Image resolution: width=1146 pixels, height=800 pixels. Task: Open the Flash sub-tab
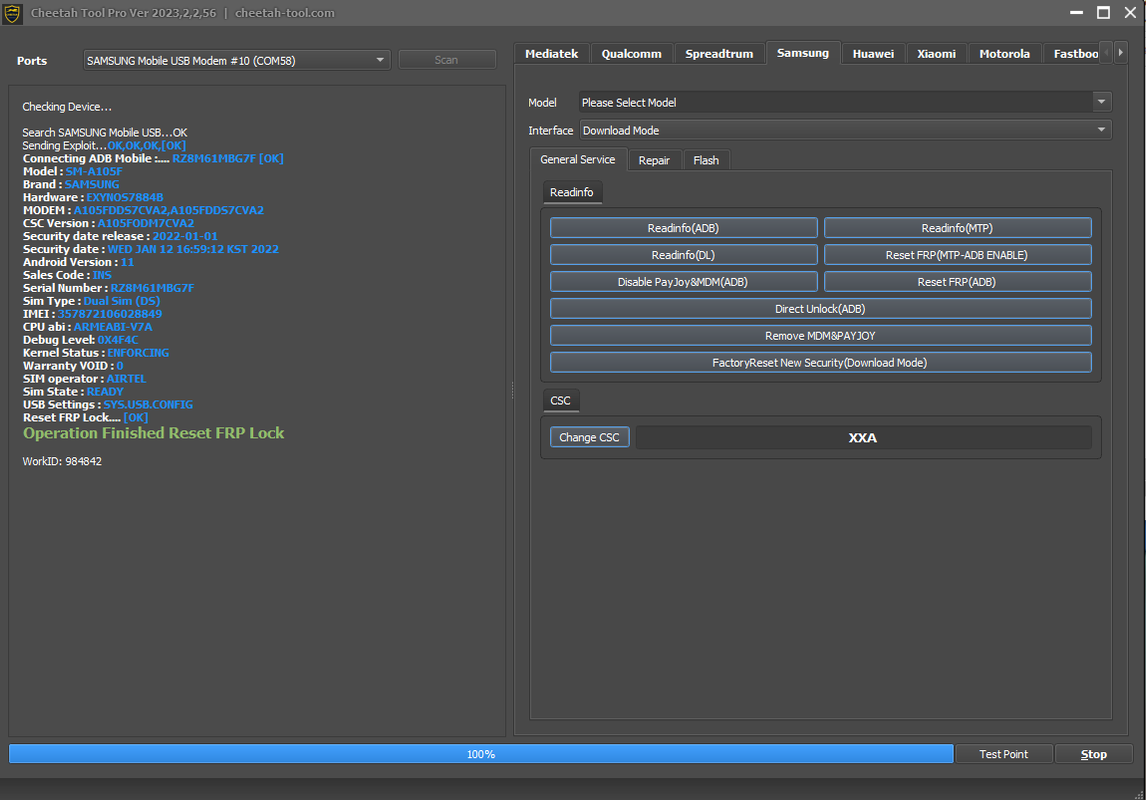[x=706, y=160]
